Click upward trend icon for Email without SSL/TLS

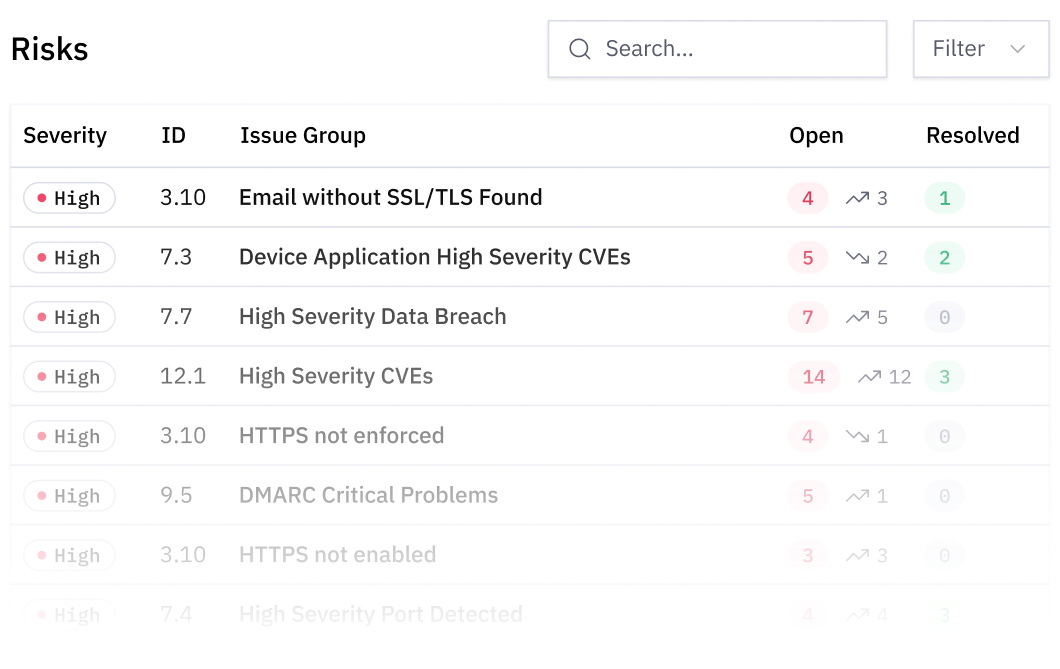tap(857, 198)
